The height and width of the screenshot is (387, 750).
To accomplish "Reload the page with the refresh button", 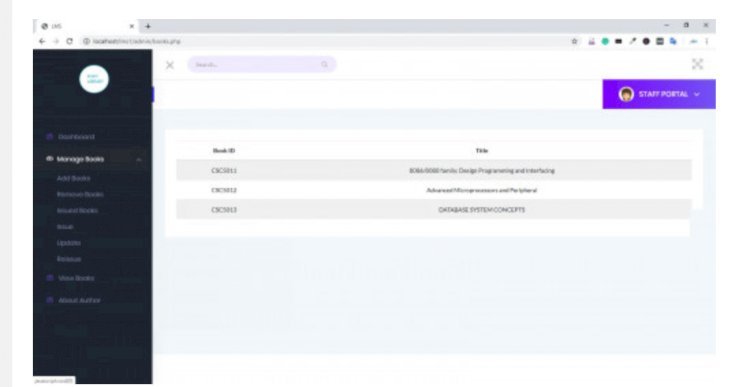I will pos(70,42).
